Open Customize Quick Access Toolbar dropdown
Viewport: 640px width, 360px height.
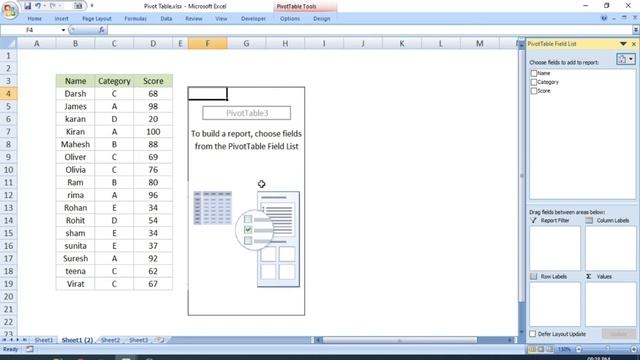(92, 6)
